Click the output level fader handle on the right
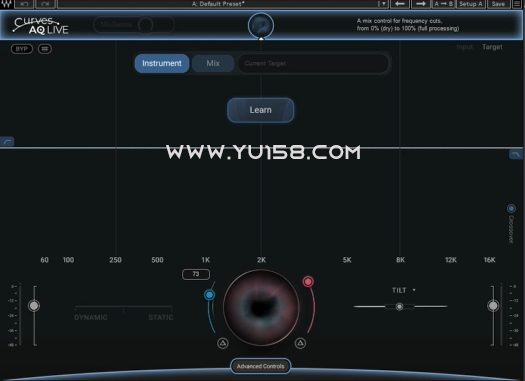This screenshot has width=525, height=381. (493, 306)
